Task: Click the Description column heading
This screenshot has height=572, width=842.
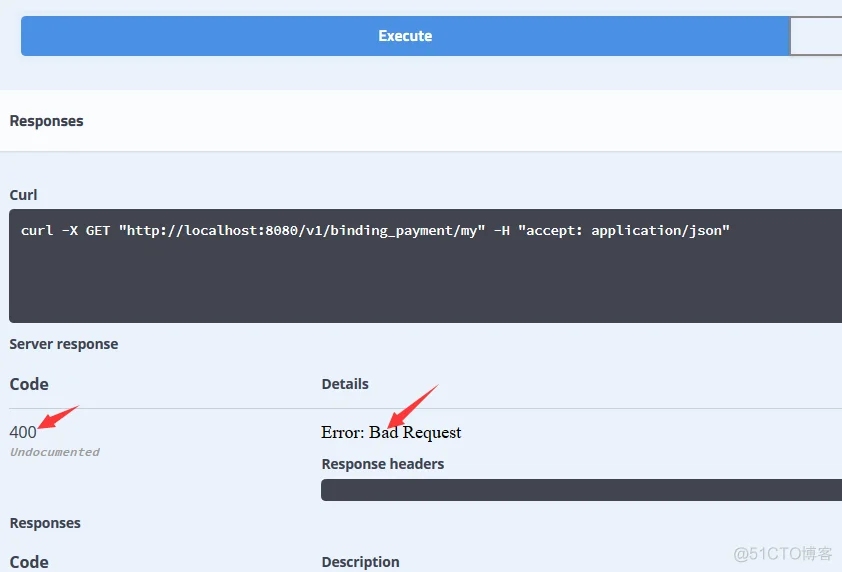Action: pyautogui.click(x=360, y=562)
